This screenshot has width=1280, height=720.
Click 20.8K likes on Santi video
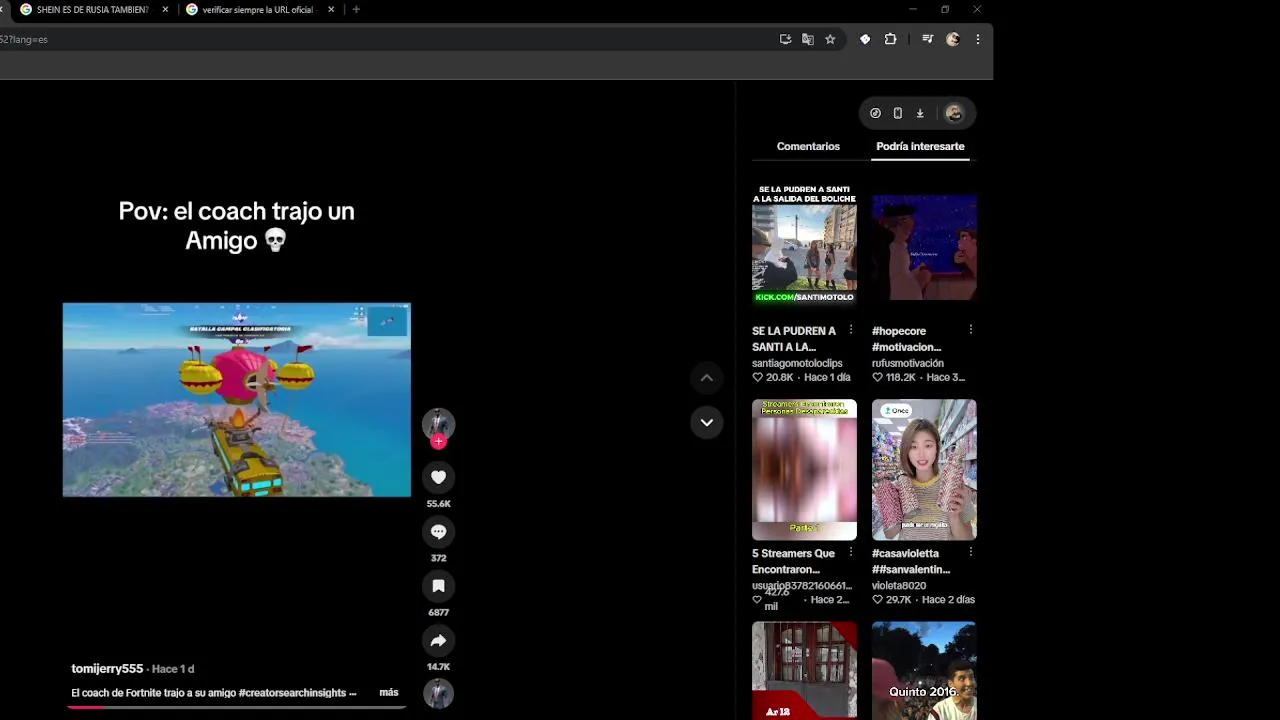tap(773, 377)
